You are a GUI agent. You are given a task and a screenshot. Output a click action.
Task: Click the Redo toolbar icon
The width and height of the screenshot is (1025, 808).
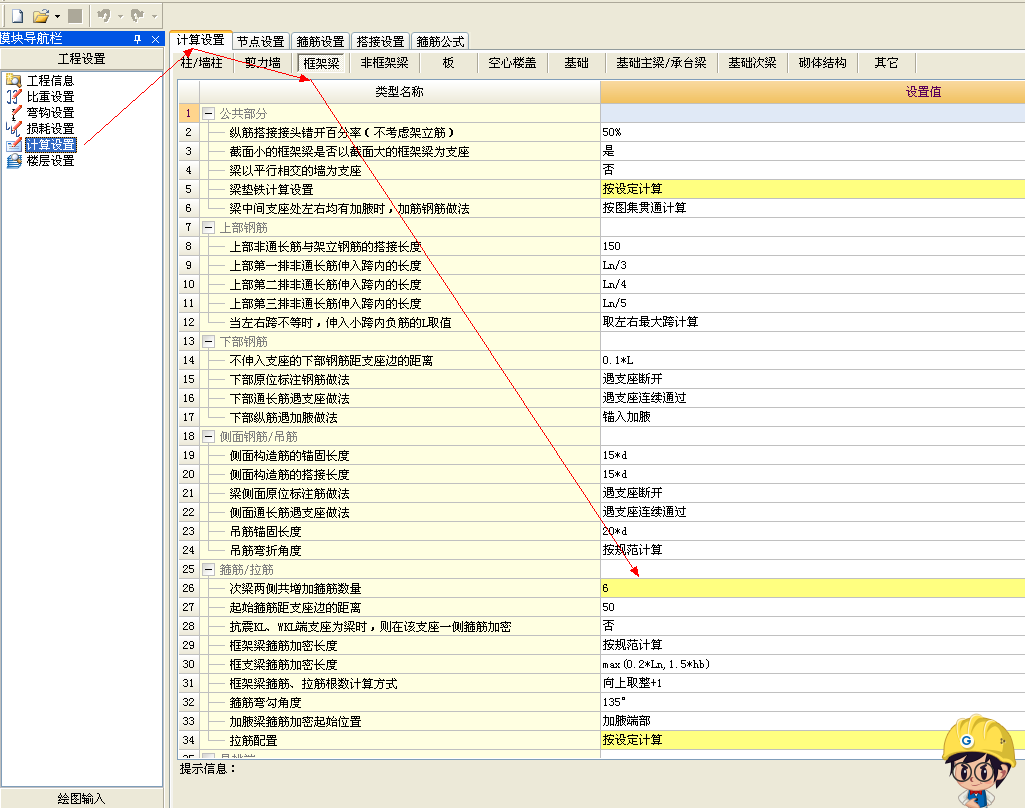tap(137, 16)
